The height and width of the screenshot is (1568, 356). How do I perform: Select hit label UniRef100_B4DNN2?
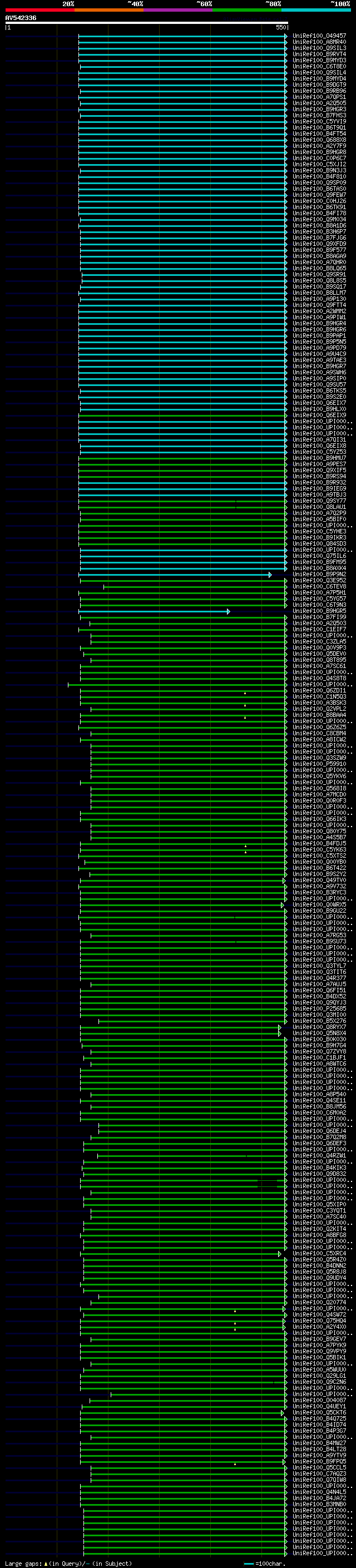[x=319, y=1265]
